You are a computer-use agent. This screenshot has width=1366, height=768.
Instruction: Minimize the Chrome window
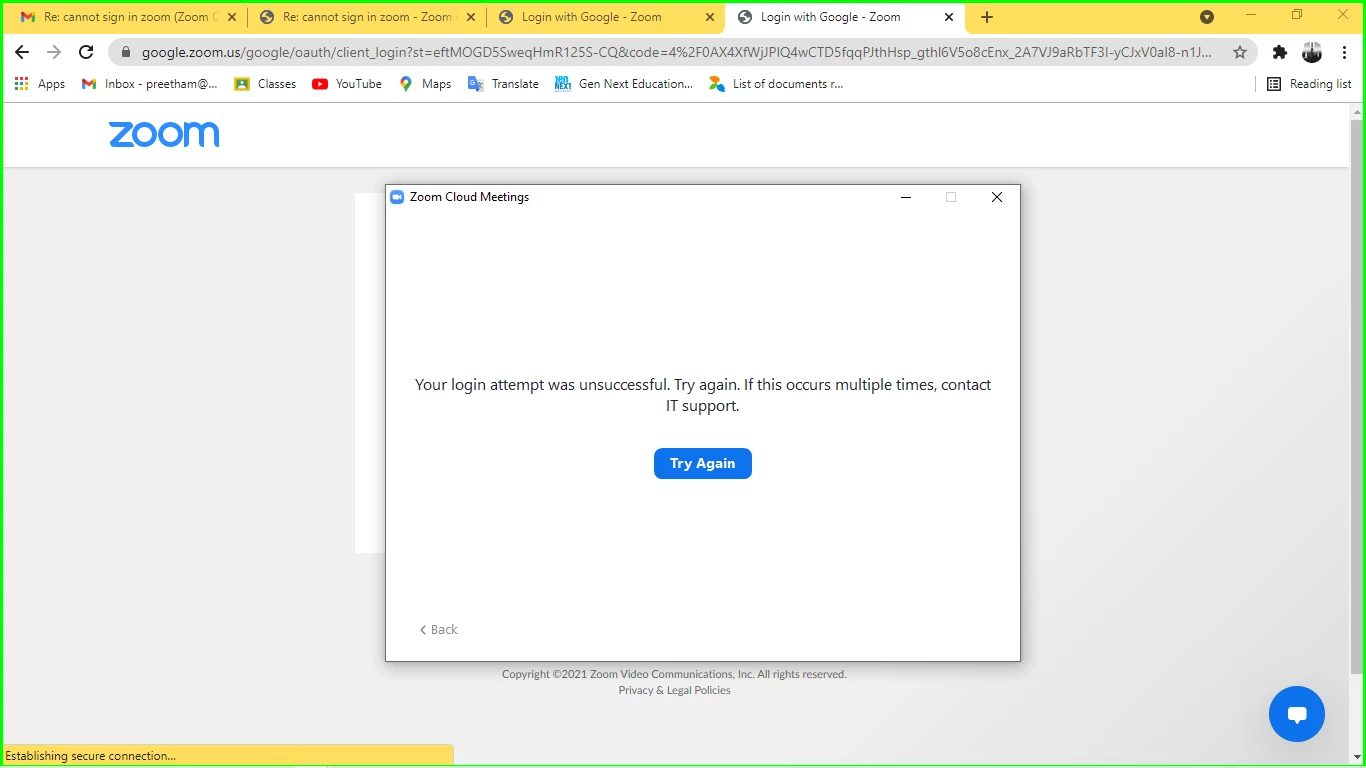coord(1251,15)
